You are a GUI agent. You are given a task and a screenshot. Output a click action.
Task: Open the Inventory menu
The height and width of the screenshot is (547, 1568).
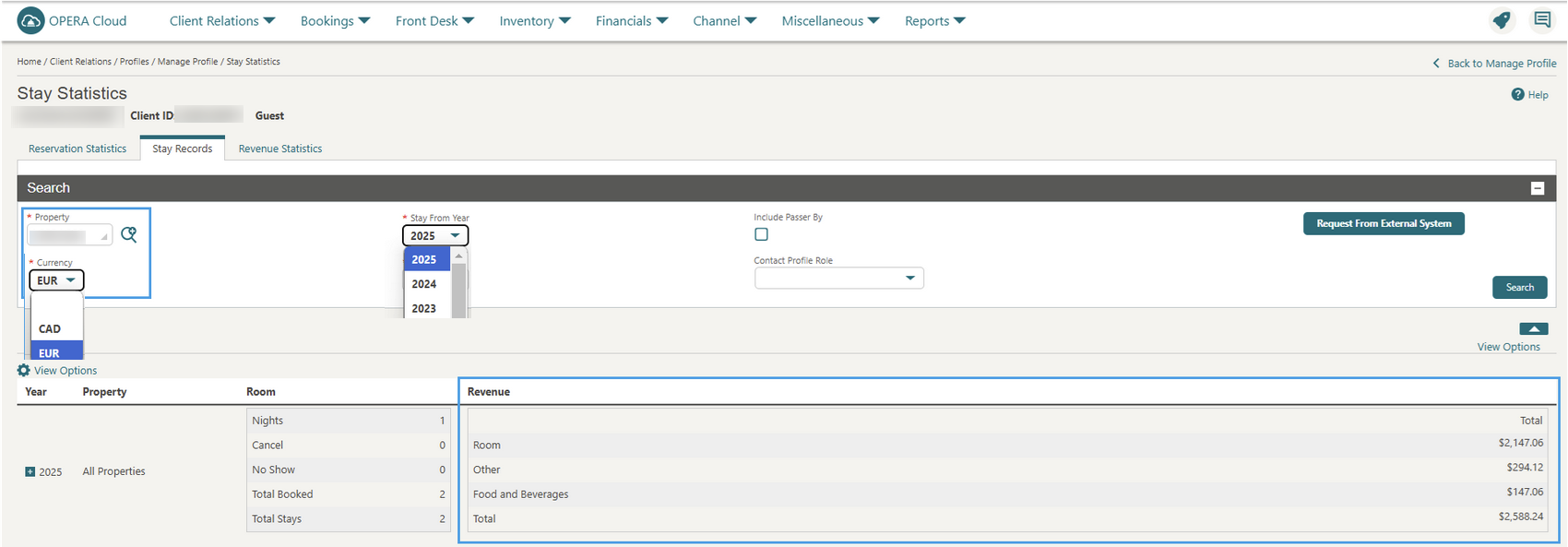(535, 20)
